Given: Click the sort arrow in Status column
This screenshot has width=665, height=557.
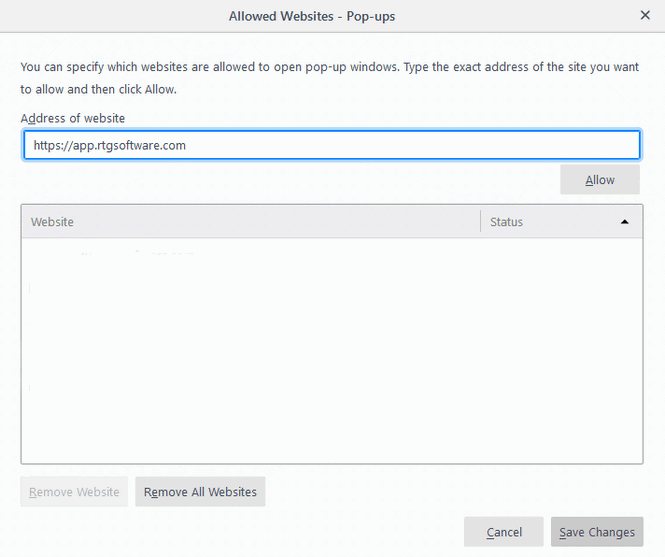Looking at the screenshot, I should 625,222.
